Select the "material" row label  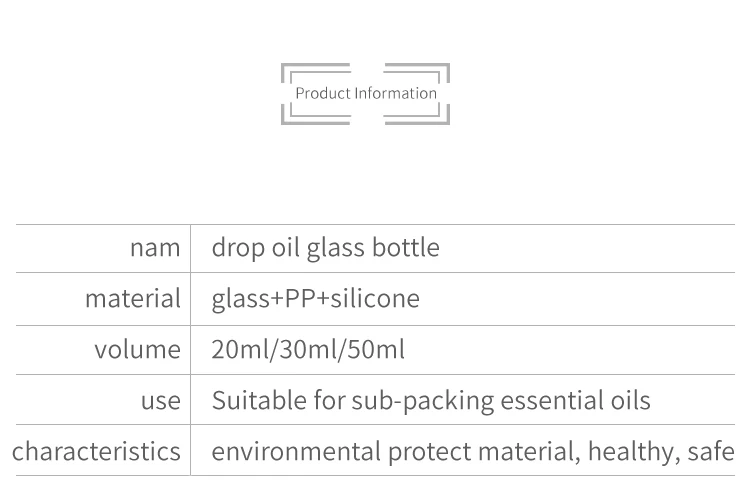point(132,299)
